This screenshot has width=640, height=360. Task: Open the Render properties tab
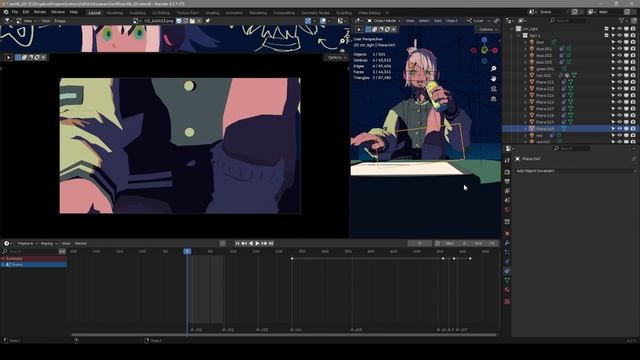coord(507,171)
